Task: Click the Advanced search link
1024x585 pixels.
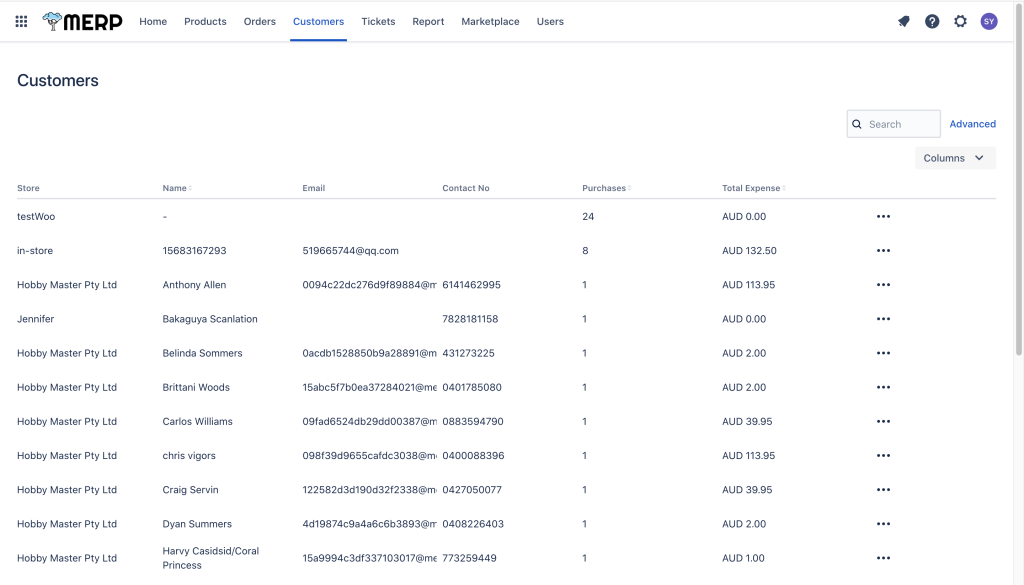Action: click(x=972, y=124)
